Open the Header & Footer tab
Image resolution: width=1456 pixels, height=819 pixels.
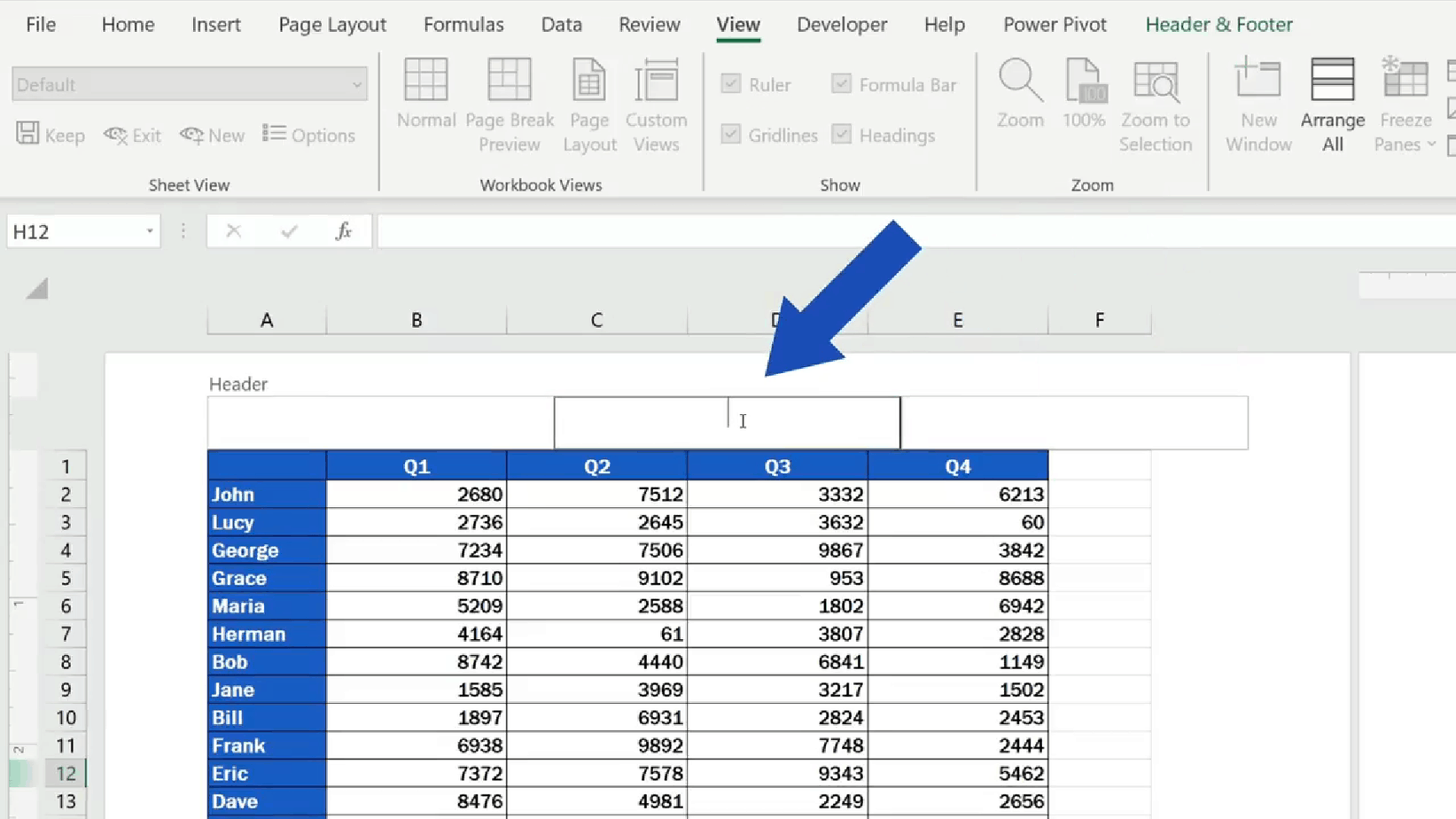[x=1219, y=25]
